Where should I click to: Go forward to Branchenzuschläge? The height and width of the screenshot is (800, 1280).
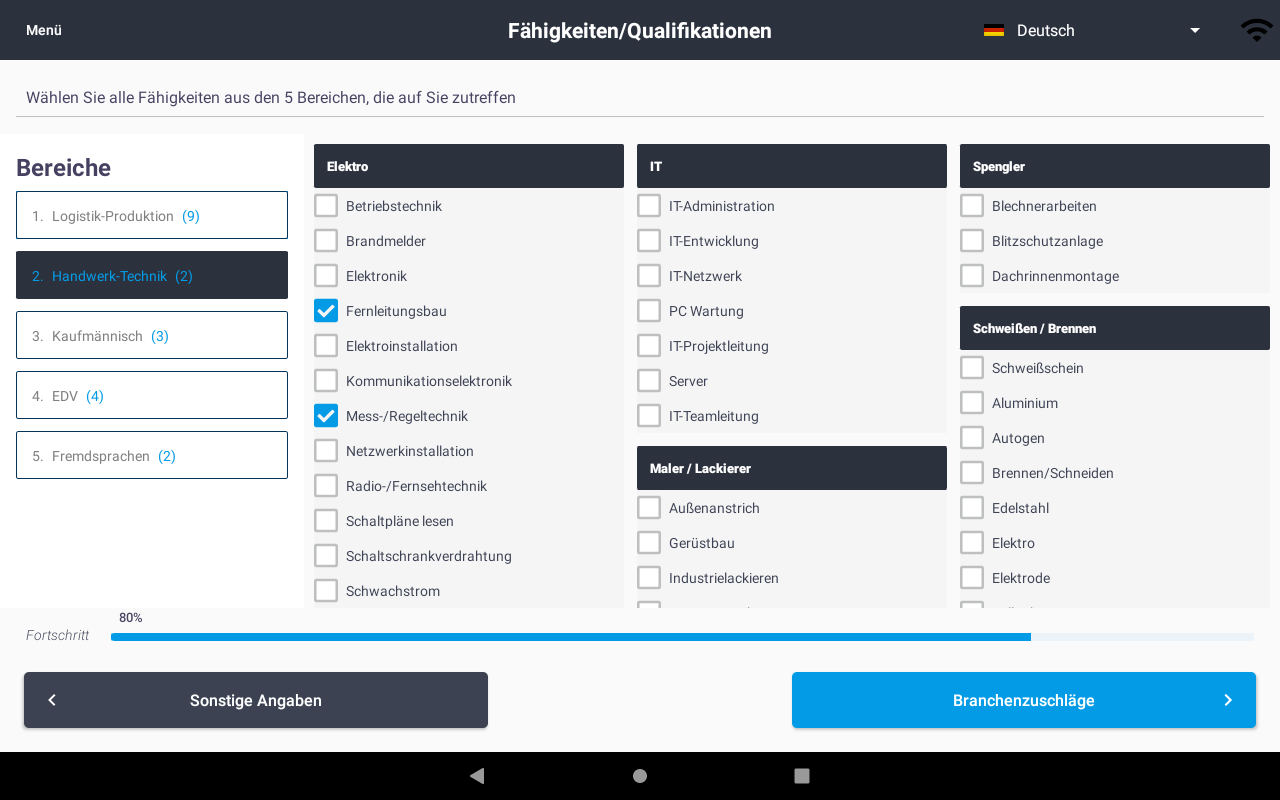tap(1024, 700)
